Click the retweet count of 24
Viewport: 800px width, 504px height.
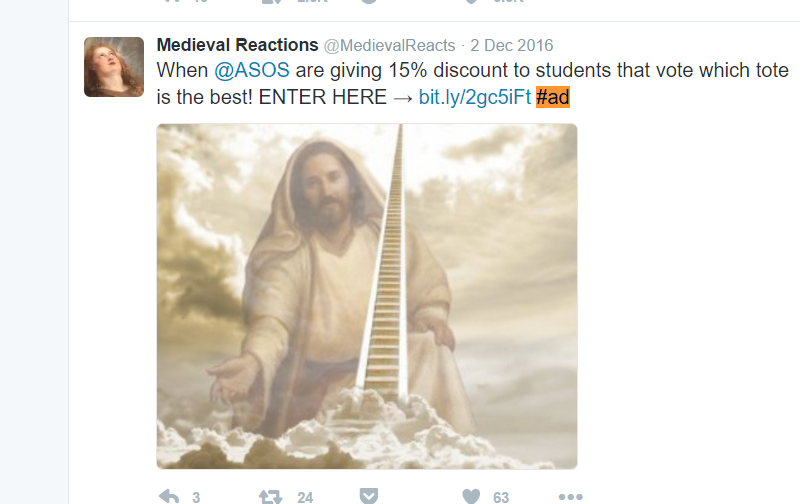click(x=305, y=497)
